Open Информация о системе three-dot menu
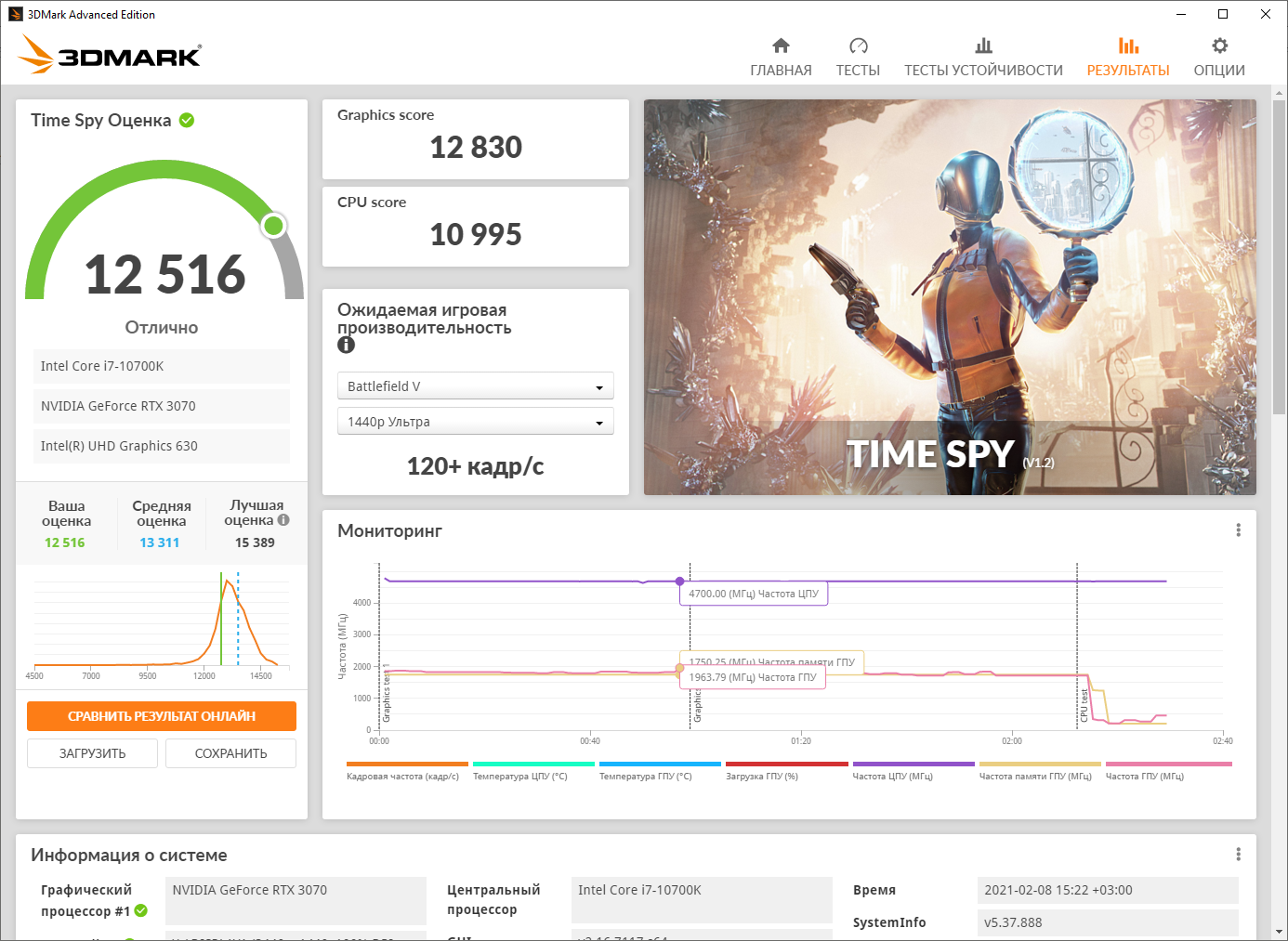1288x941 pixels. pos(1238,855)
